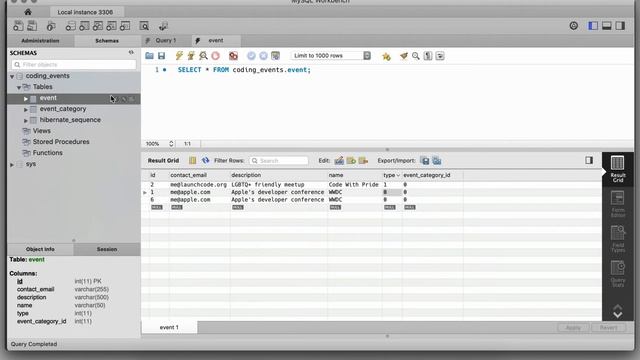Select the event query tab

pyautogui.click(x=216, y=40)
